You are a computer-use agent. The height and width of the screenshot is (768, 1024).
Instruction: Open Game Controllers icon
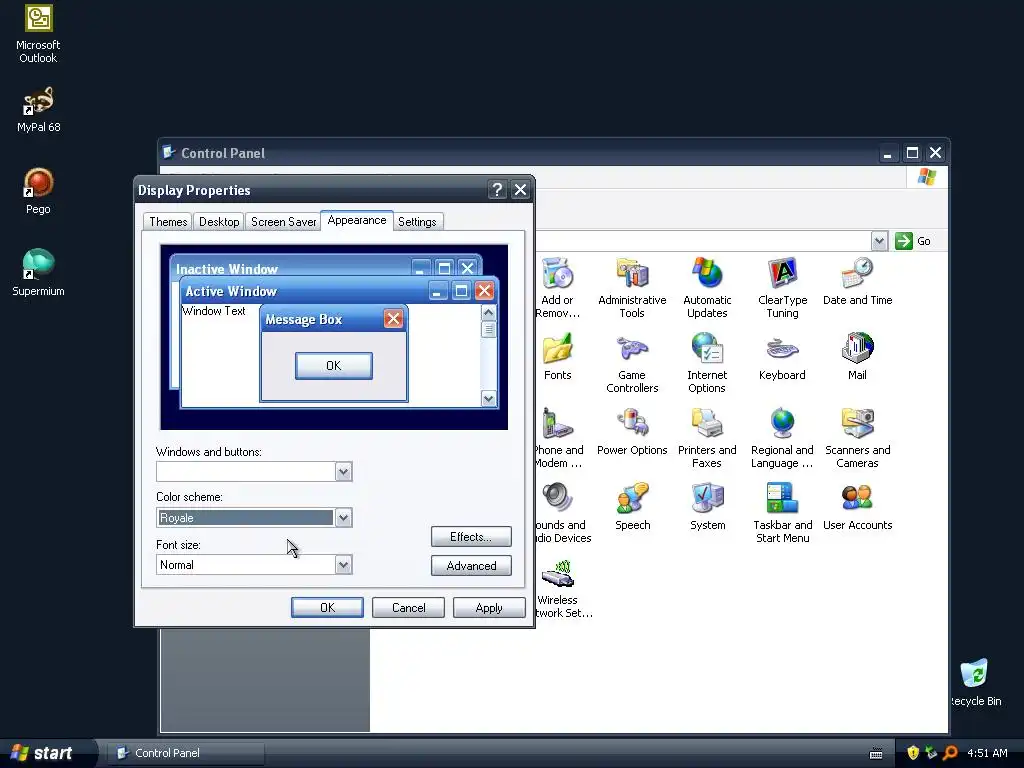(x=632, y=362)
